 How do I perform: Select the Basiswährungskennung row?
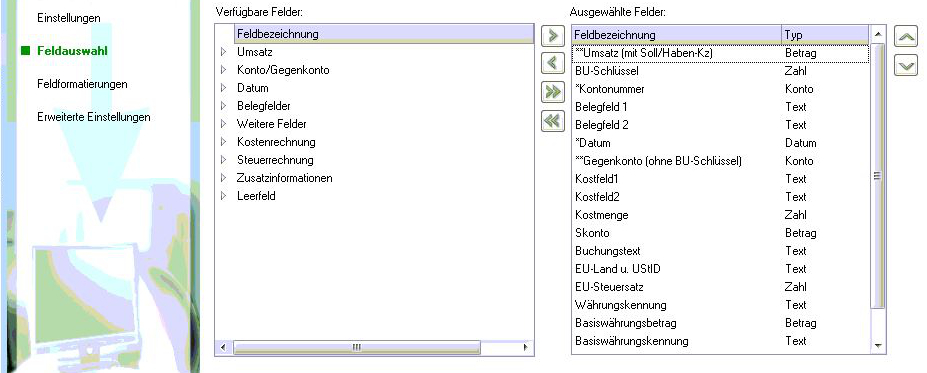pos(721,341)
